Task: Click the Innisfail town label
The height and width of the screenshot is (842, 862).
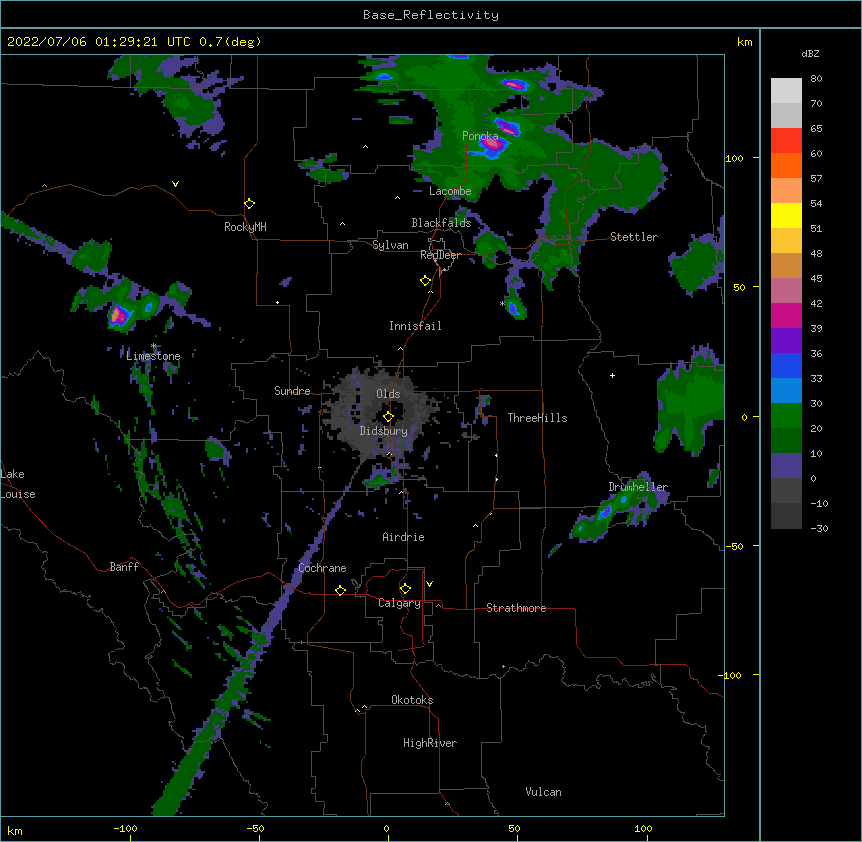Action: click(415, 326)
